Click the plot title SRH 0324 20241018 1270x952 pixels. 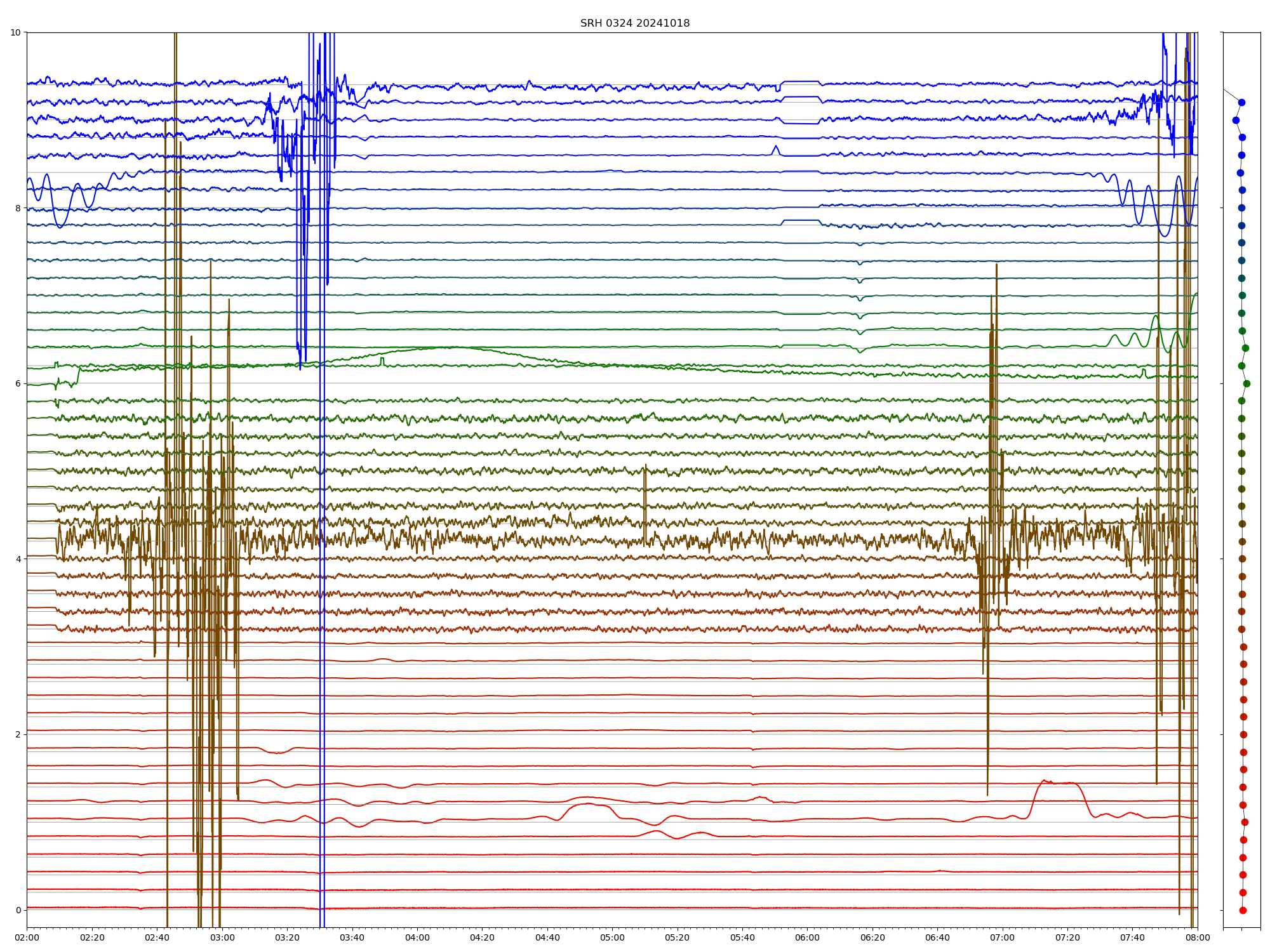(x=634, y=23)
